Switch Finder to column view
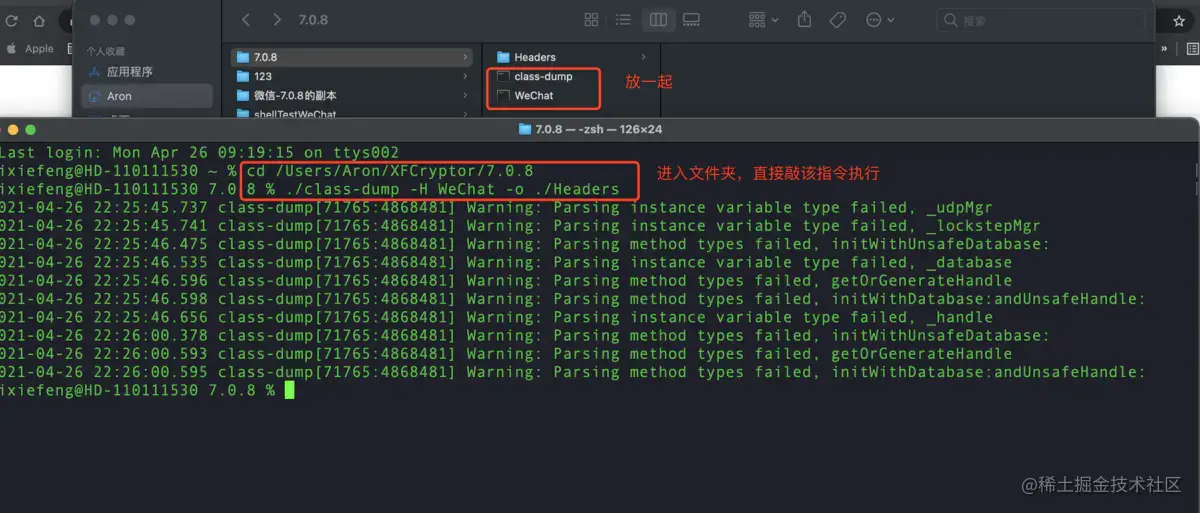This screenshot has width=1200, height=513. pos(657,20)
